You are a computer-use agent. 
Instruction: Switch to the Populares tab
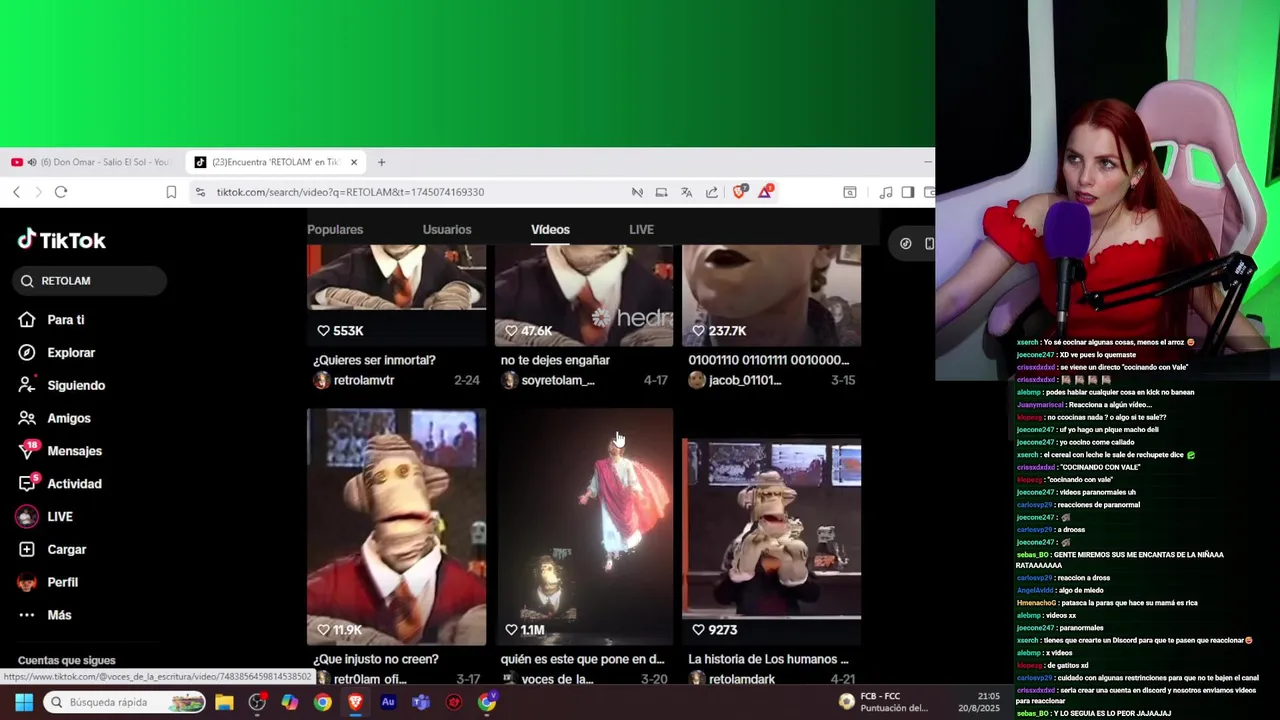pos(335,230)
